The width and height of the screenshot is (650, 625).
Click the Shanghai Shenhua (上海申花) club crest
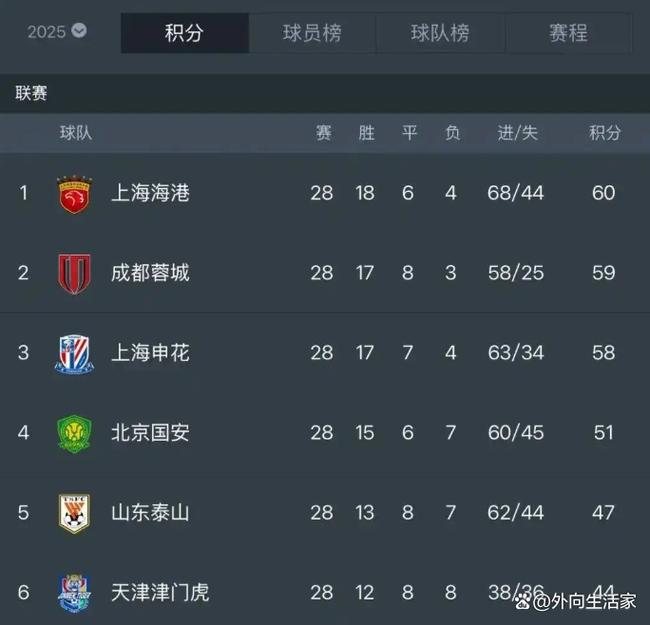click(x=74, y=353)
